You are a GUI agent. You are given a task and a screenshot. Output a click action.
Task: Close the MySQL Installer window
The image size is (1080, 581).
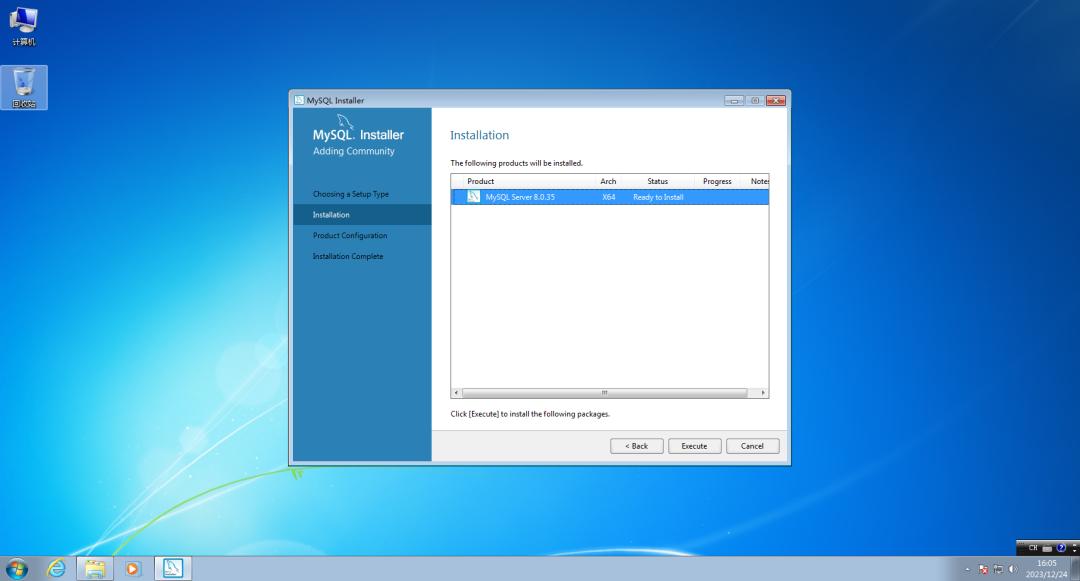tap(776, 101)
